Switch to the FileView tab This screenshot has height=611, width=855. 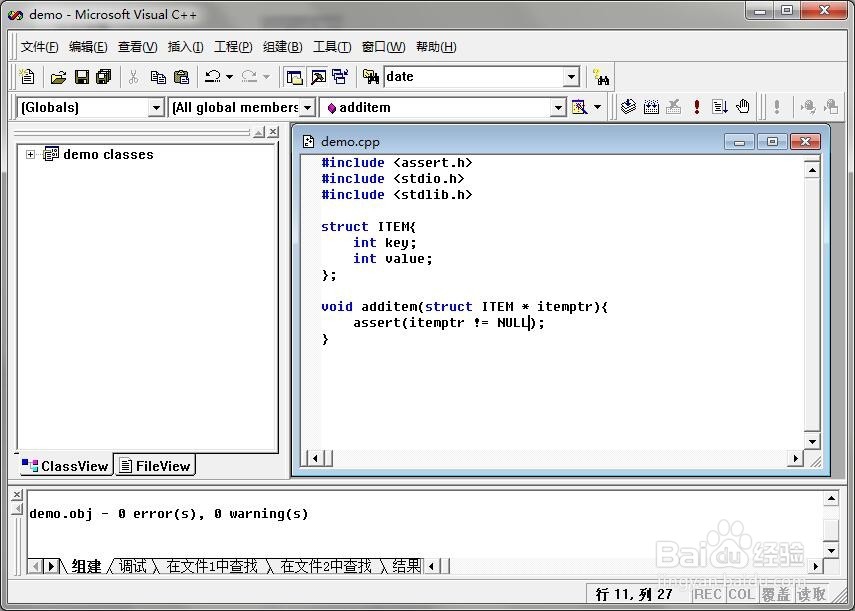(x=155, y=465)
